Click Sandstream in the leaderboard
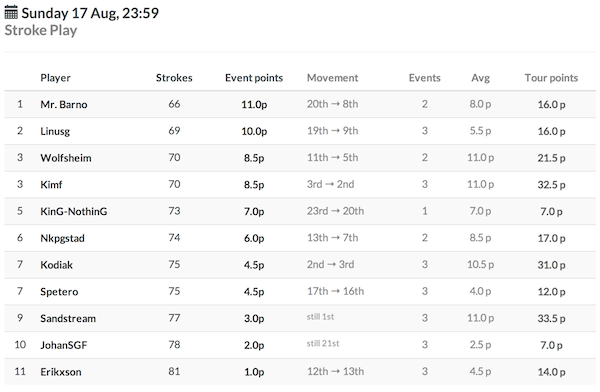This screenshot has width=600, height=392. coord(68,318)
